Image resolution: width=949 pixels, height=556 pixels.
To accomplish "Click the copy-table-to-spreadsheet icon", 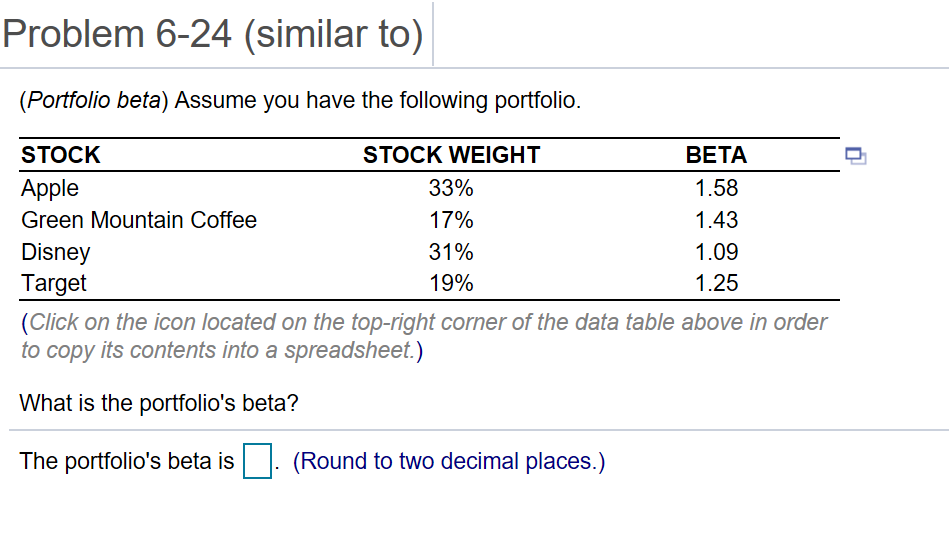I will [855, 155].
